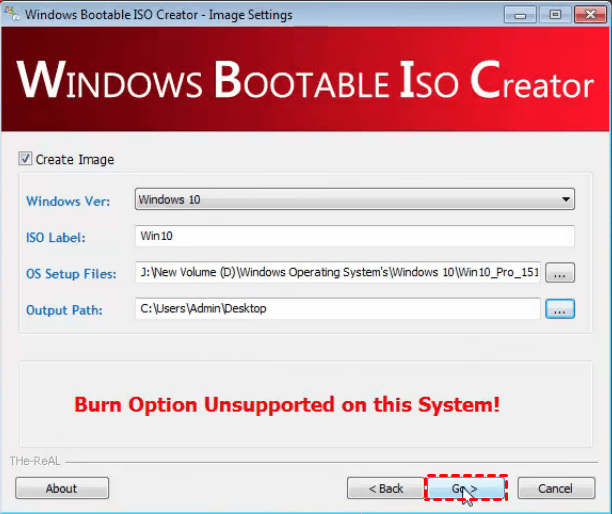Click the 'ISO Label:' caption

click(55, 237)
